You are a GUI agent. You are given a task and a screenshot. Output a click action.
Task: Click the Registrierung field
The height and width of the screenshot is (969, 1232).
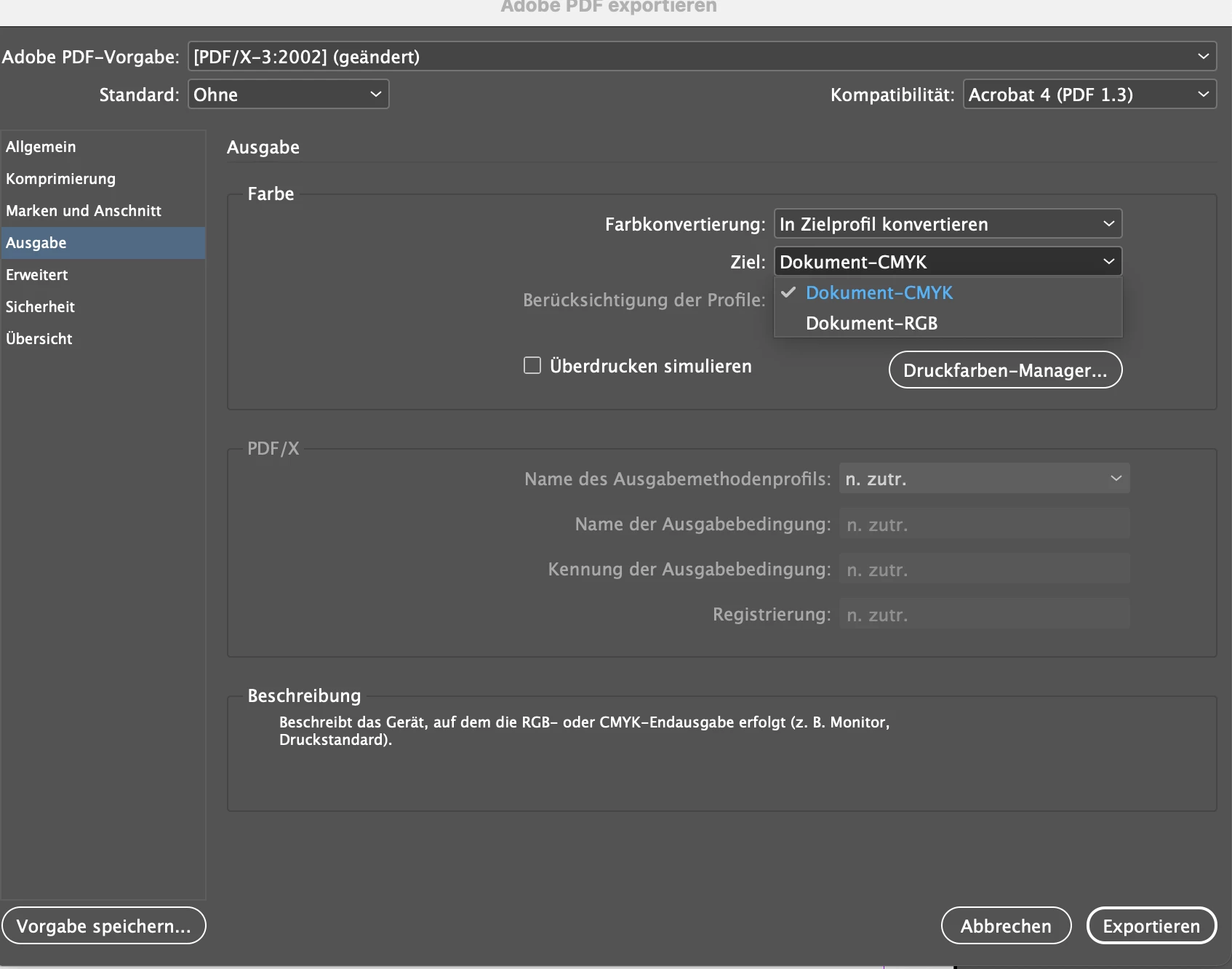(984, 614)
